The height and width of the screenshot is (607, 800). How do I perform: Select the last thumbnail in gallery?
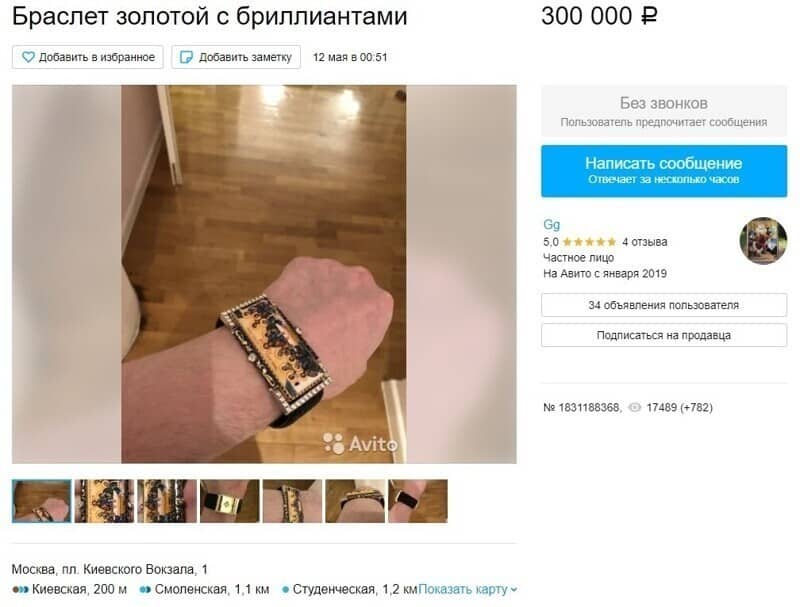[418, 501]
